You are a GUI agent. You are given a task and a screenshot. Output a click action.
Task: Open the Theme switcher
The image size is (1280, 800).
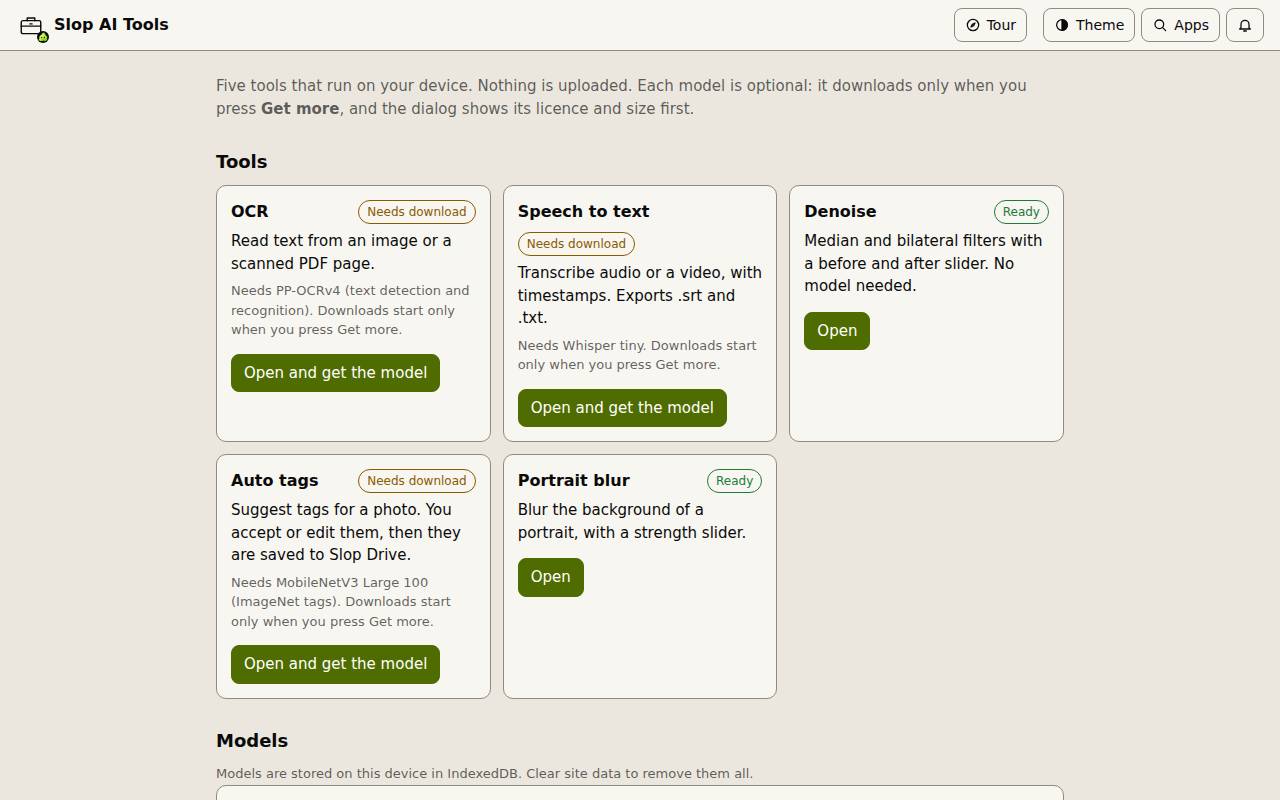pyautogui.click(x=1089, y=25)
